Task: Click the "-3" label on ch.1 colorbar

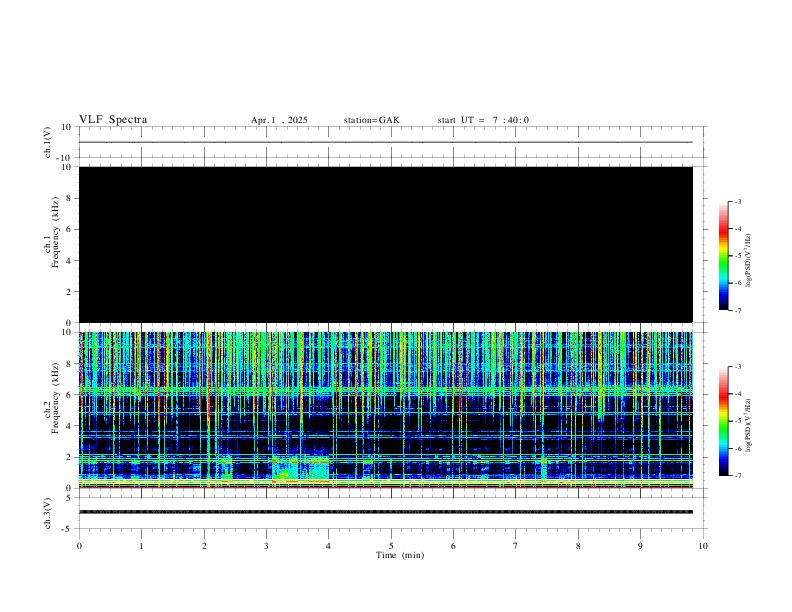Action: tap(738, 201)
